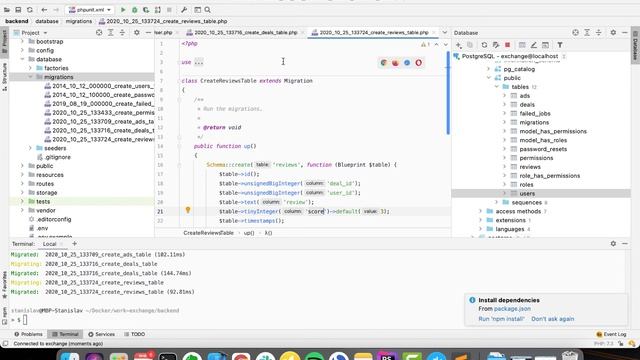
Task: Expand the users table node
Action: tap(504, 193)
